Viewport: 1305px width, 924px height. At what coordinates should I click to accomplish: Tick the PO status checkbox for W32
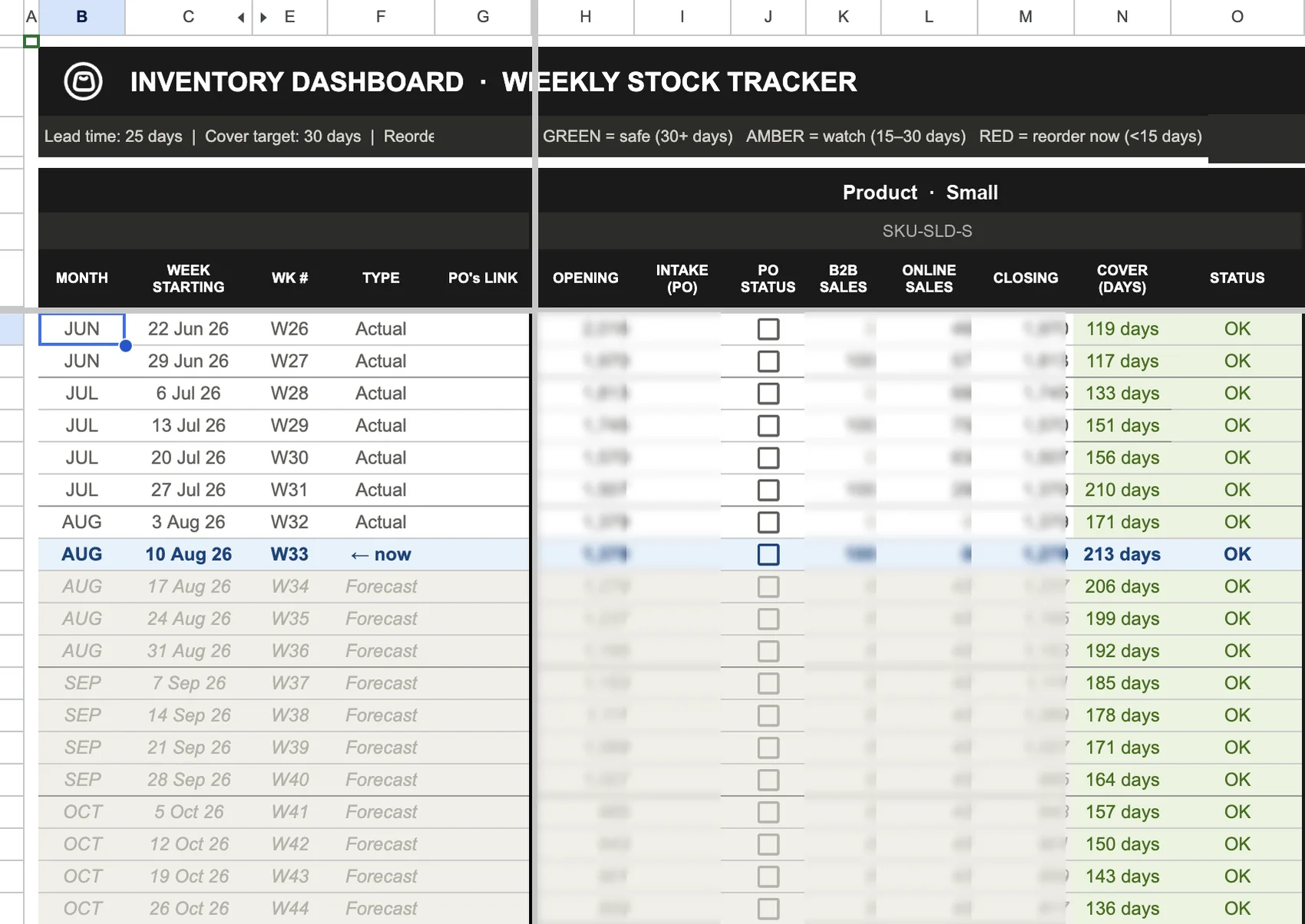768,523
